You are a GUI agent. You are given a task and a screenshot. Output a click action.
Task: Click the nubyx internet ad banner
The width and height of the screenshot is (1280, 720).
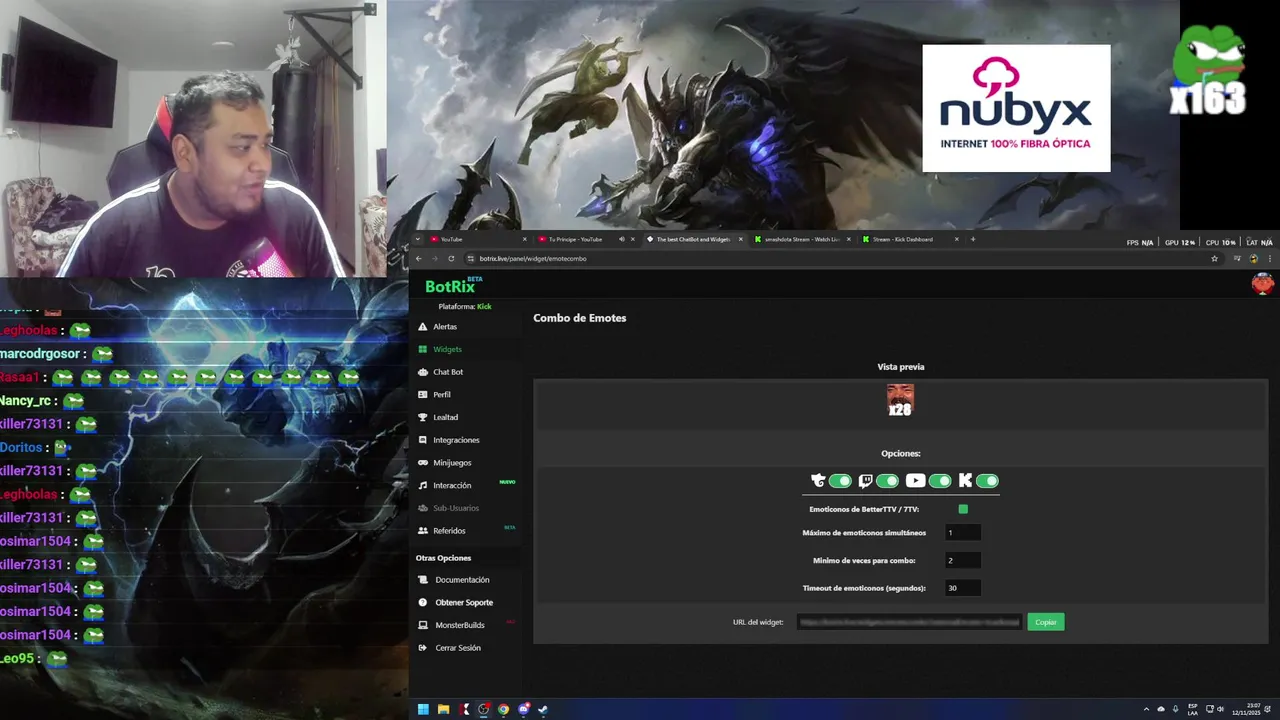point(1016,108)
